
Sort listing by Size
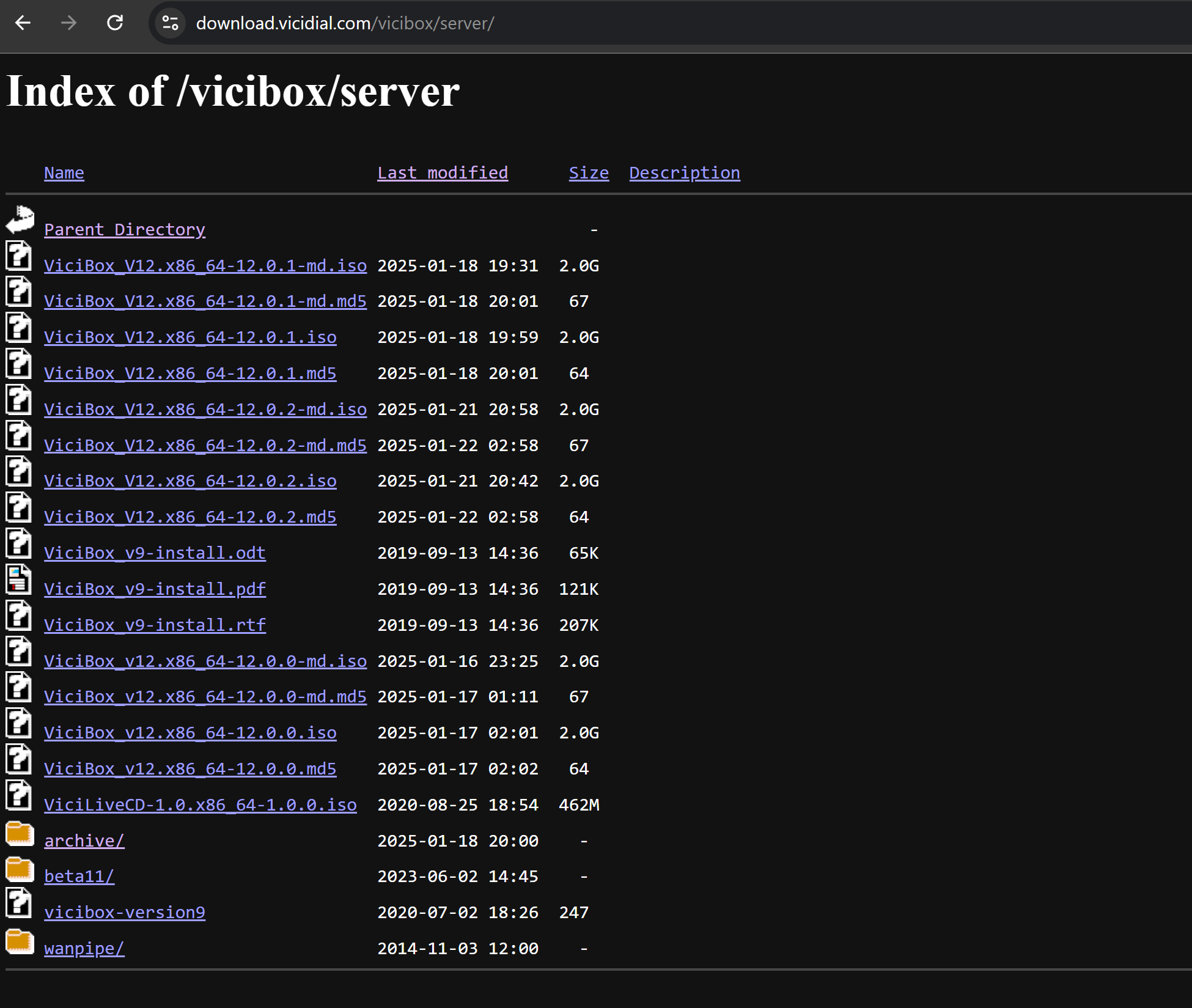pos(588,173)
